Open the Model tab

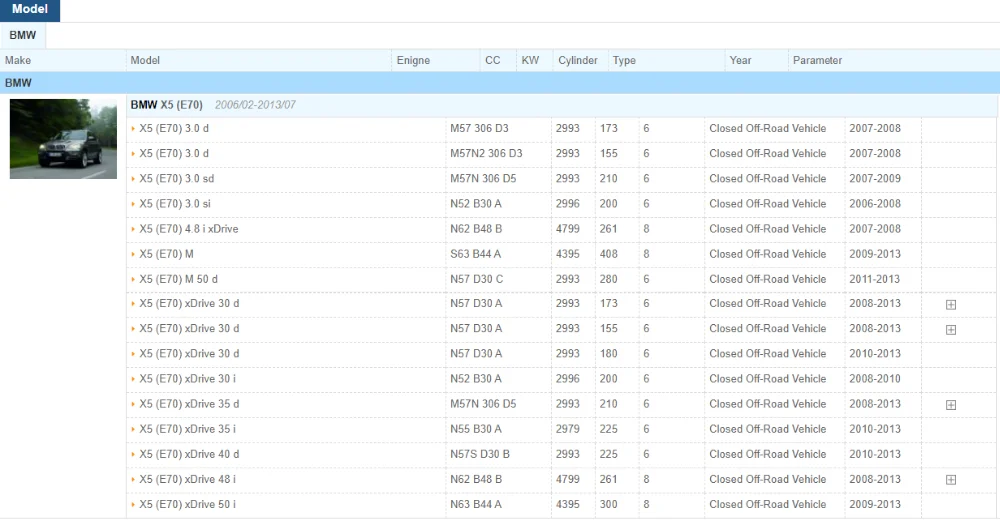click(x=30, y=10)
